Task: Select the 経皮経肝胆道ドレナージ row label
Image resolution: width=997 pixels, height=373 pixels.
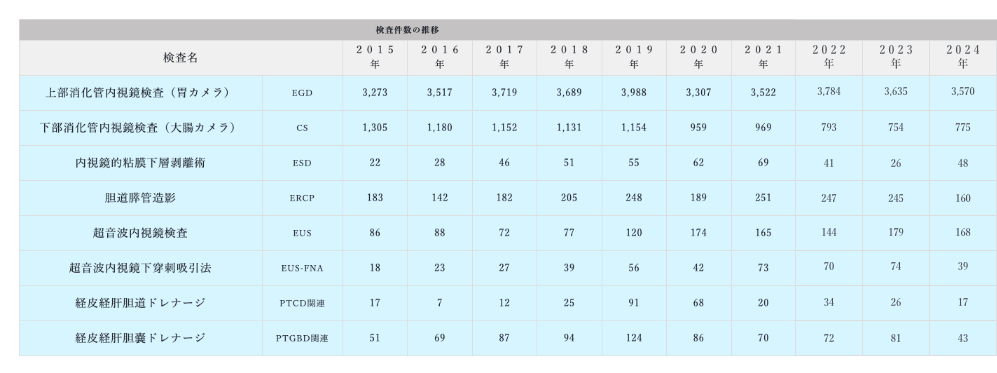Action: tap(140, 303)
